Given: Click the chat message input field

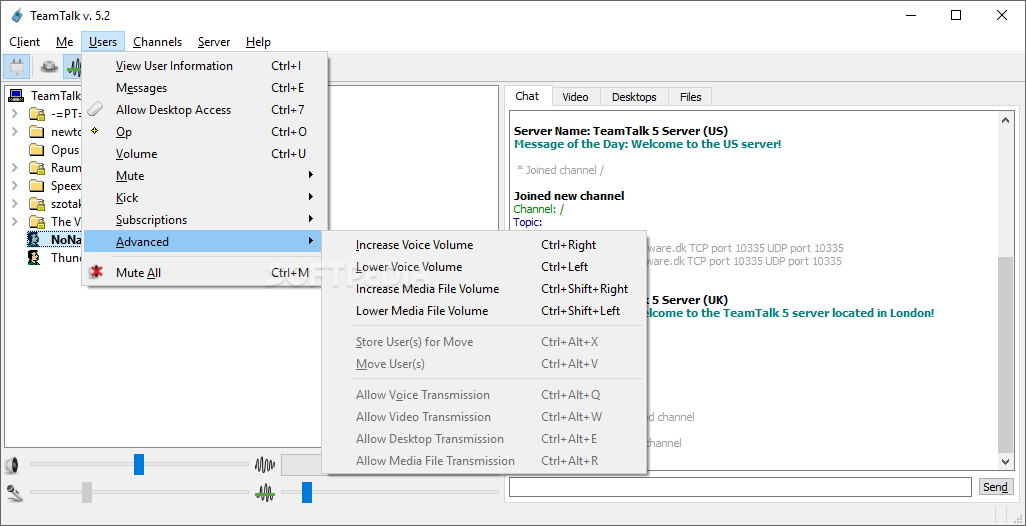Looking at the screenshot, I should click(x=740, y=487).
